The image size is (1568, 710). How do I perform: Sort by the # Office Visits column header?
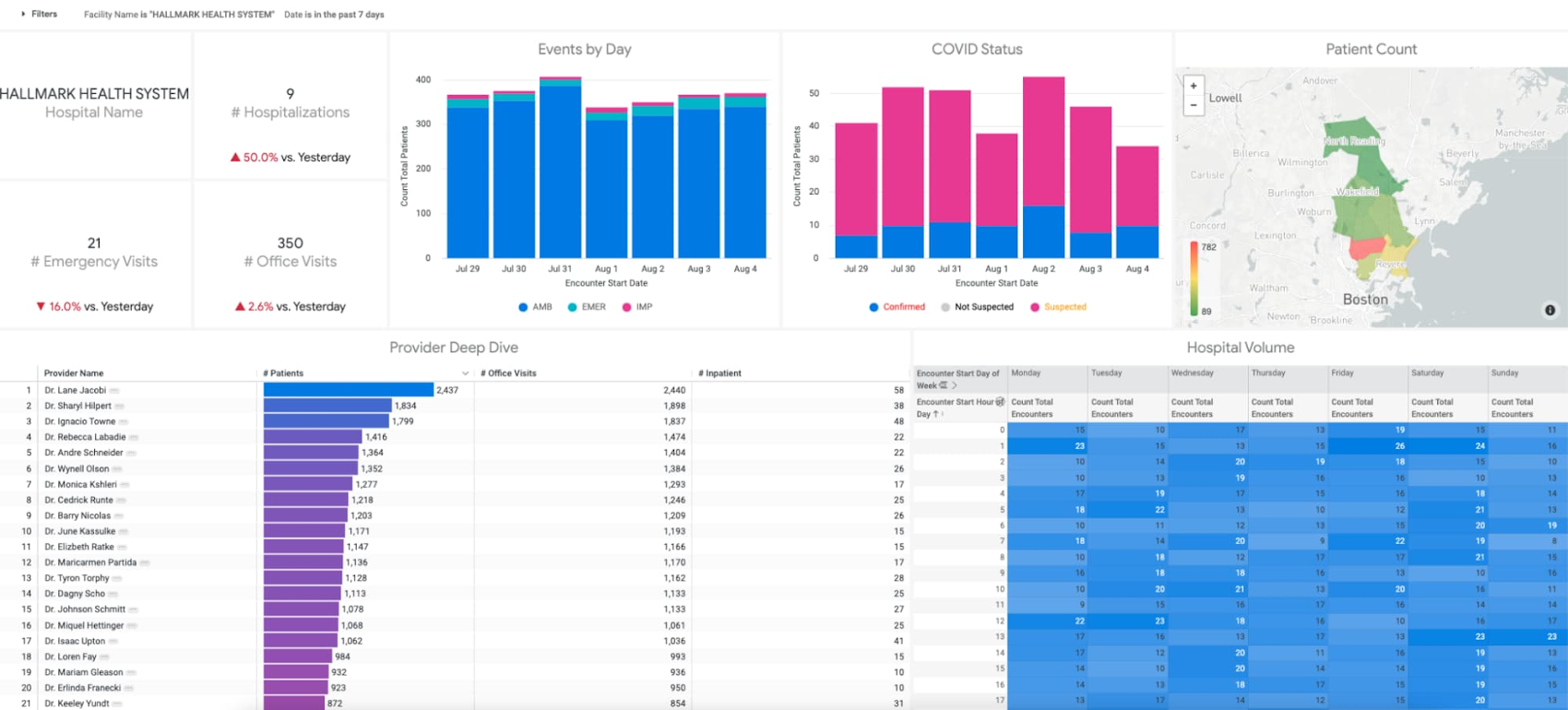point(508,373)
